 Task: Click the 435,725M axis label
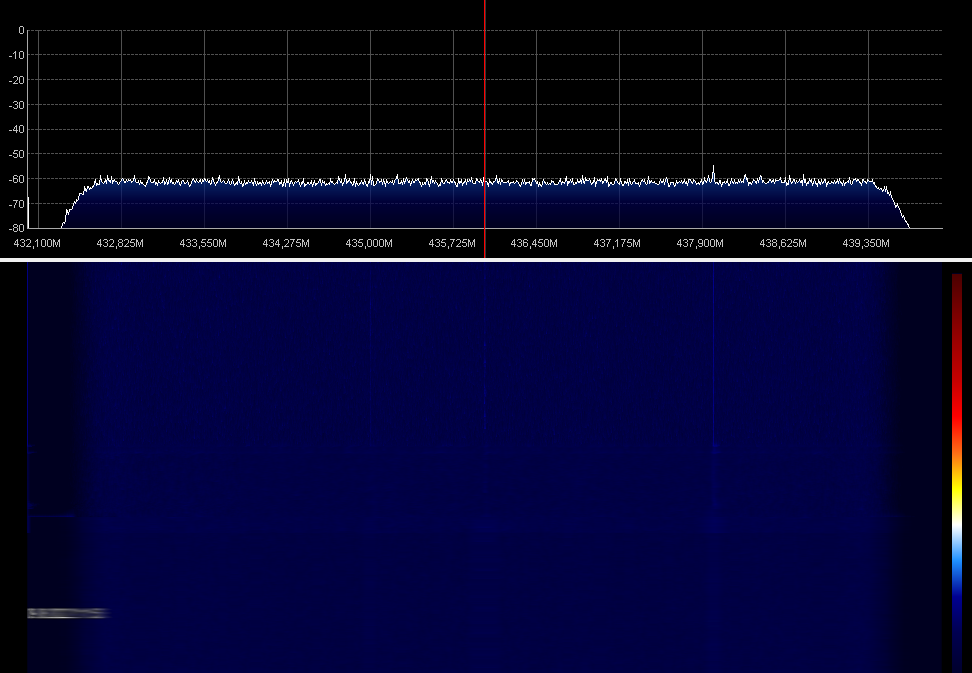tap(453, 244)
